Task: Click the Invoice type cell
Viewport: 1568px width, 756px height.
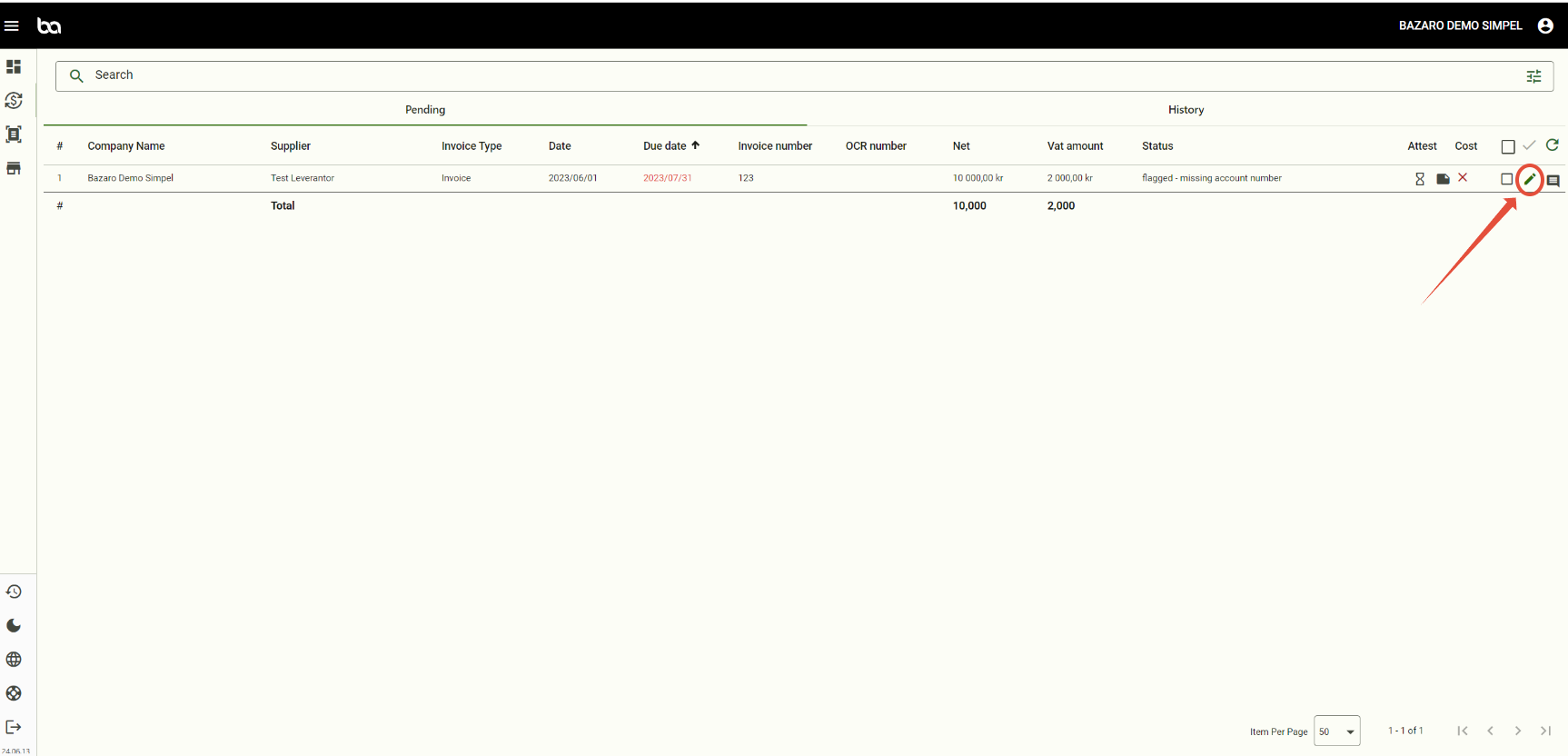Action: pos(456,178)
